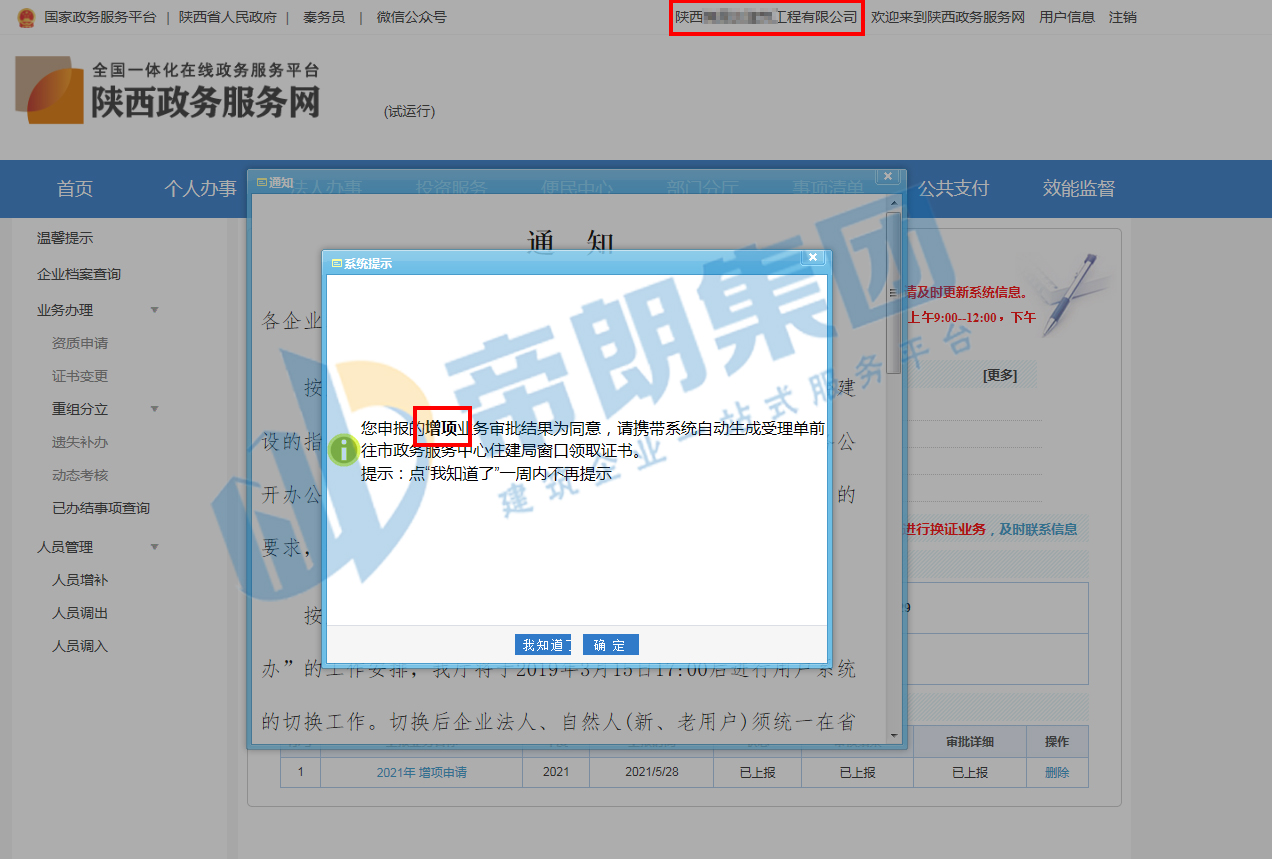Close the 系统提示 dialog with its X button

pos(813,258)
